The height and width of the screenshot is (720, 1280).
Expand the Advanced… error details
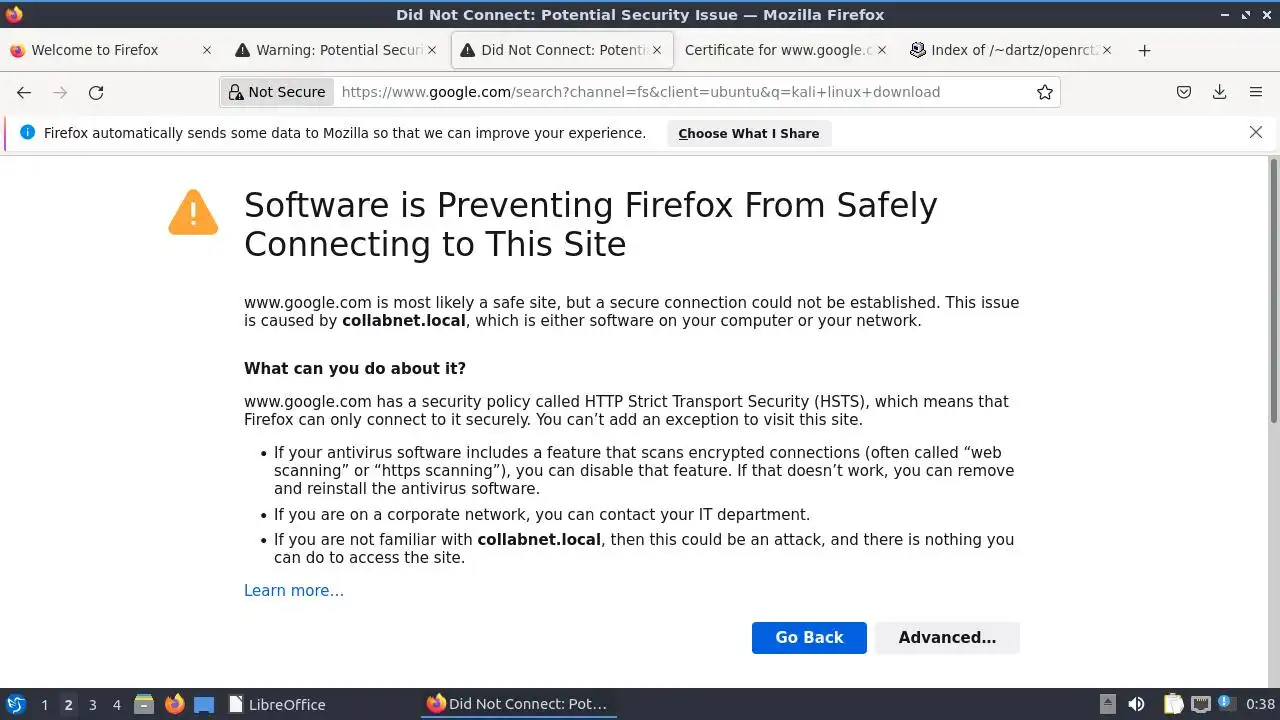[x=947, y=638]
